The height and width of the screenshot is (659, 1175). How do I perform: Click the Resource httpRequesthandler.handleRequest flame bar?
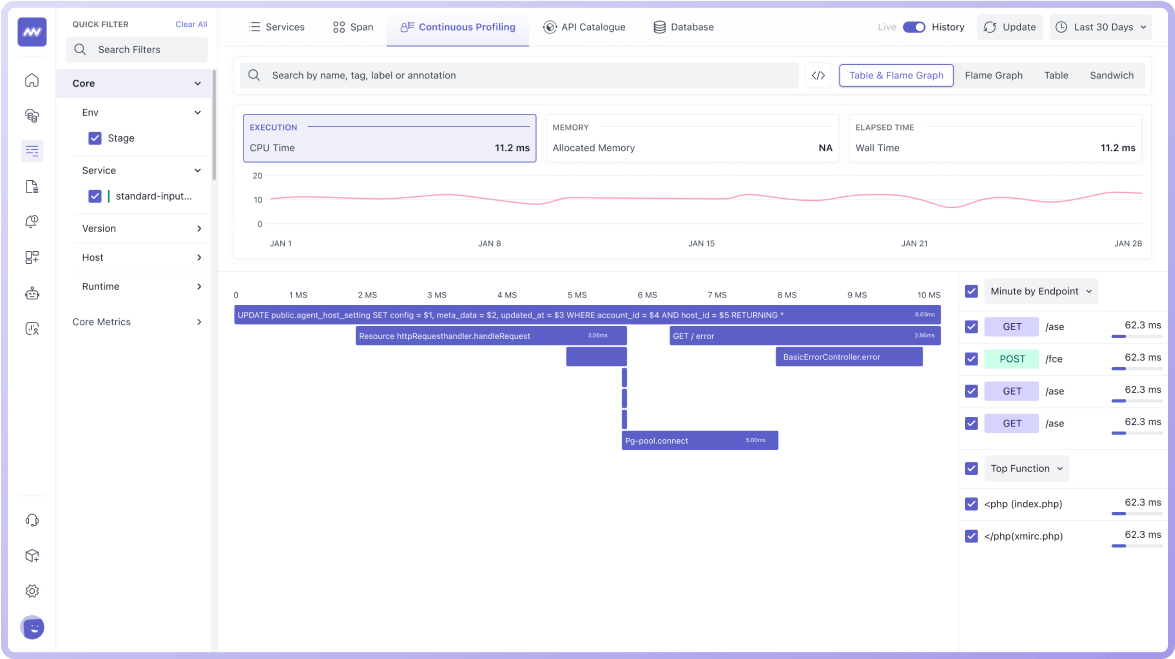pos(492,336)
